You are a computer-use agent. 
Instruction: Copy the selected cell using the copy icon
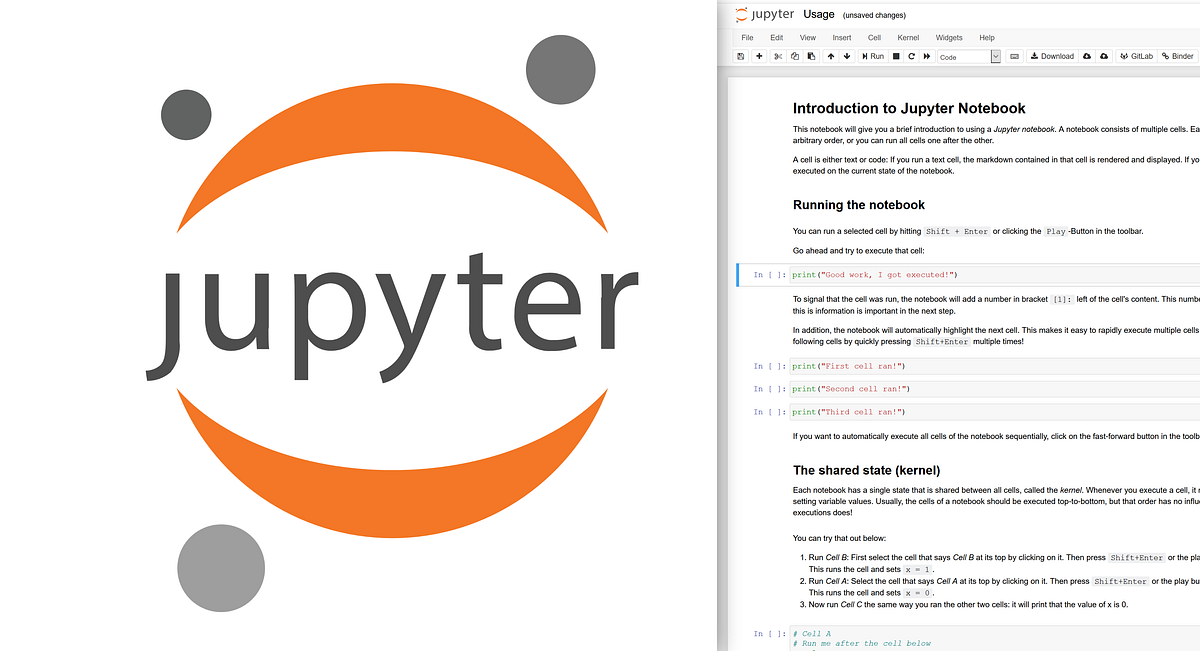(794, 56)
